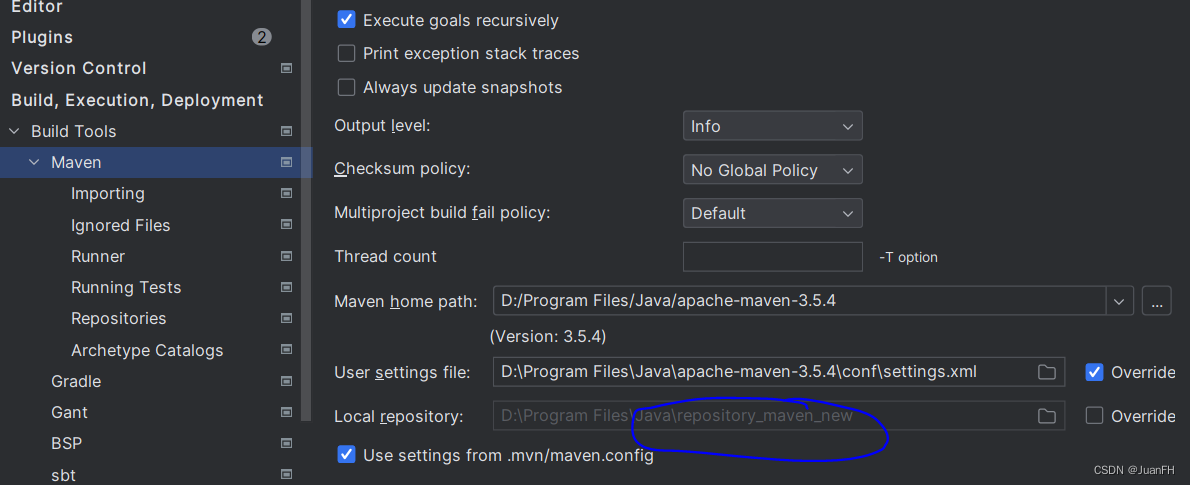This screenshot has width=1190, height=485.
Task: Open Gant settings page
Action: 69,412
